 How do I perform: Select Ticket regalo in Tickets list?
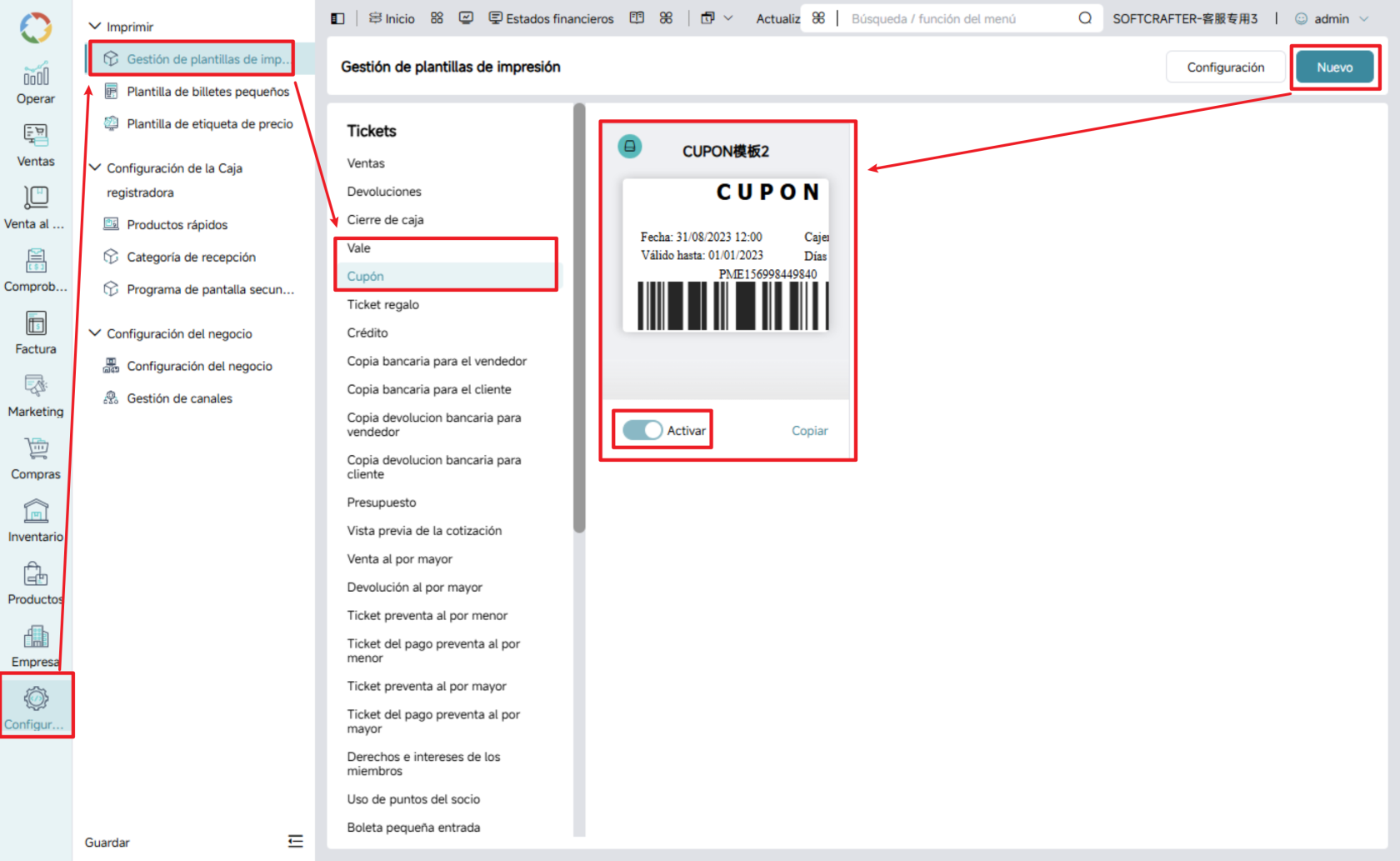pyautogui.click(x=383, y=304)
